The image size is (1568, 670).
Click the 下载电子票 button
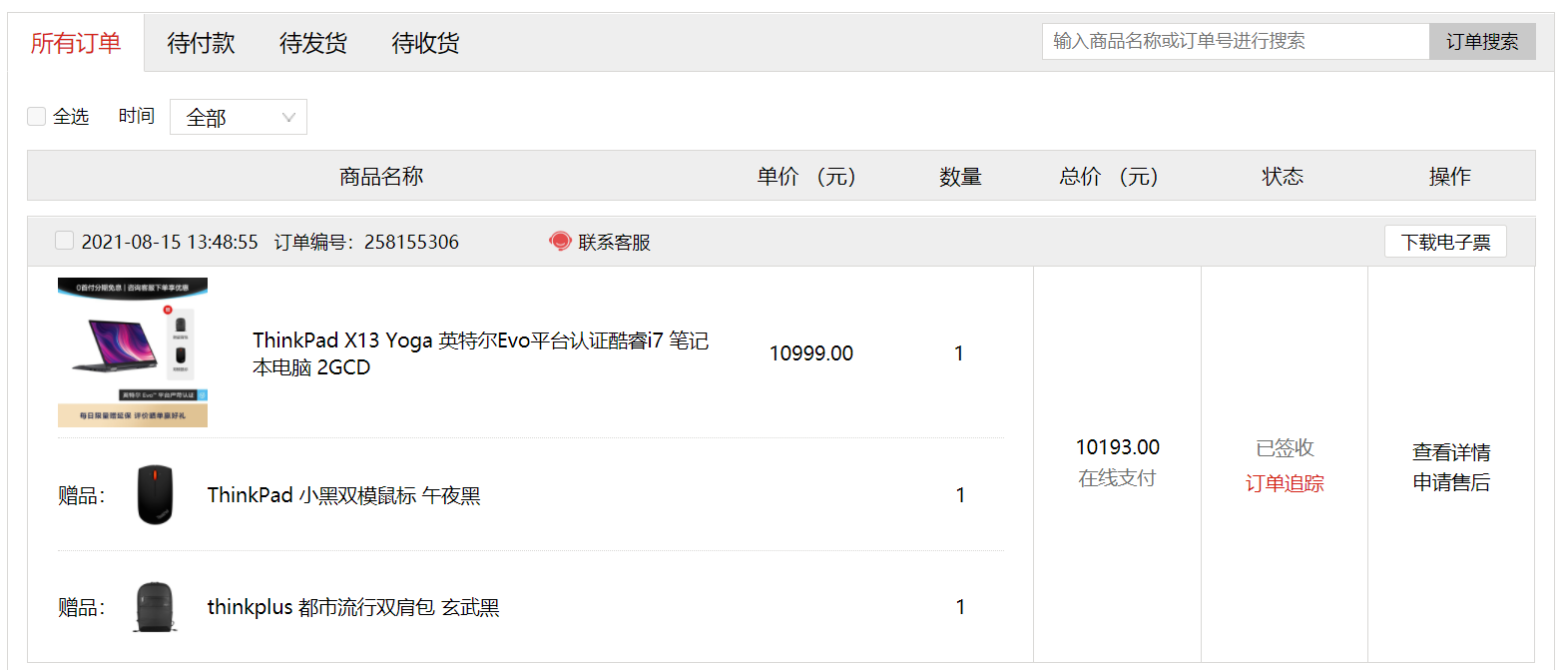[x=1445, y=242]
